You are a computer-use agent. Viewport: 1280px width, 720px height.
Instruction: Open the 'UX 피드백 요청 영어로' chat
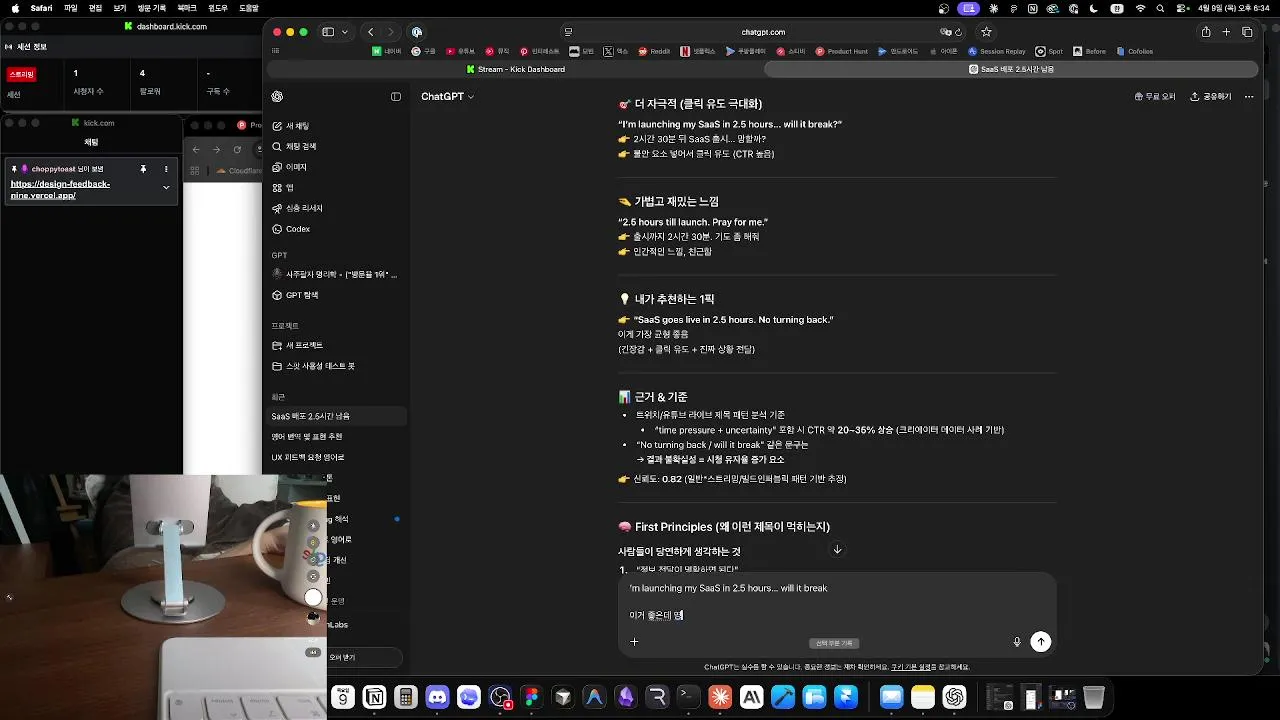pos(336,458)
